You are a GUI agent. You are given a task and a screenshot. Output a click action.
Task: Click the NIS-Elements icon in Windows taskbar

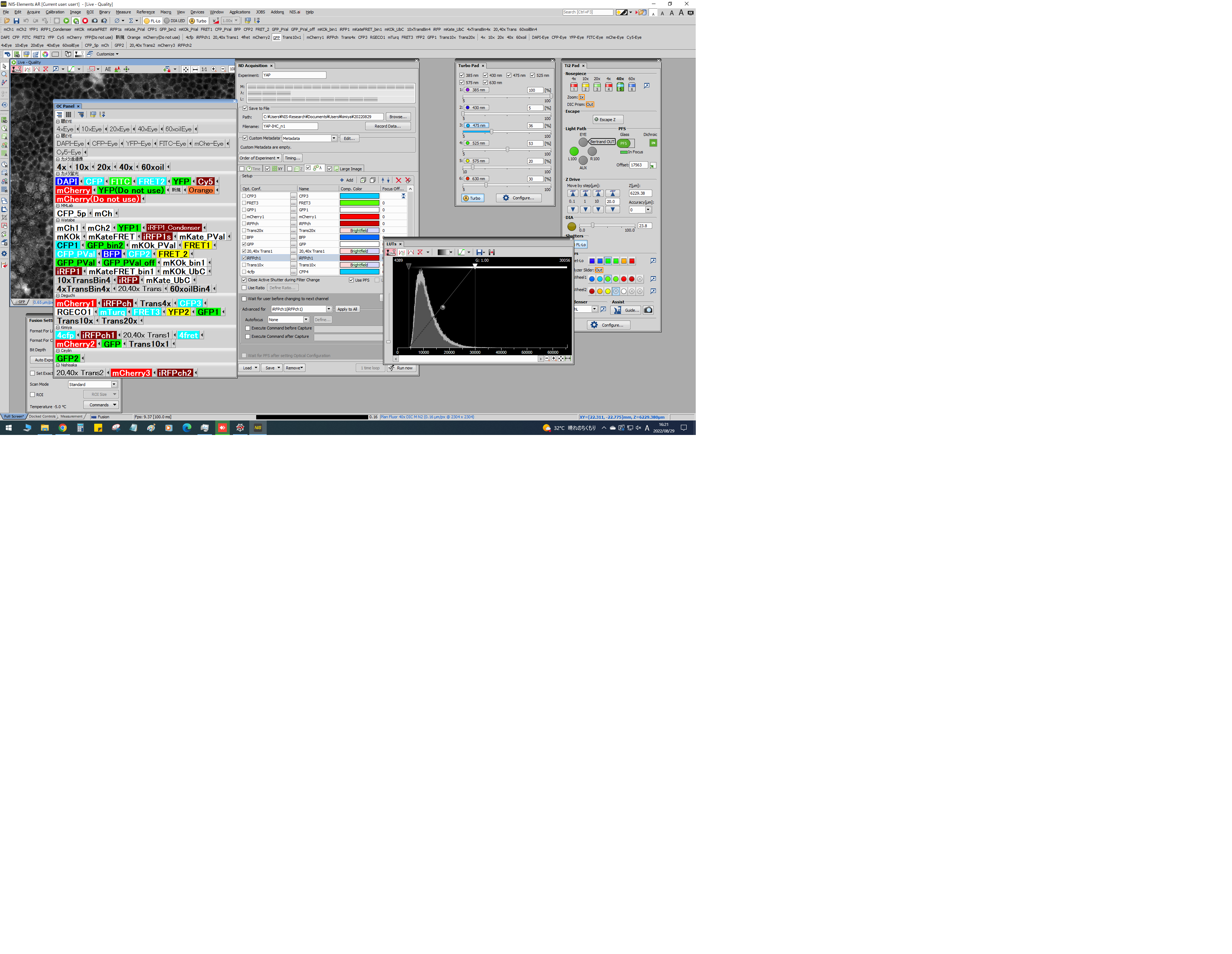pyautogui.click(x=258, y=428)
